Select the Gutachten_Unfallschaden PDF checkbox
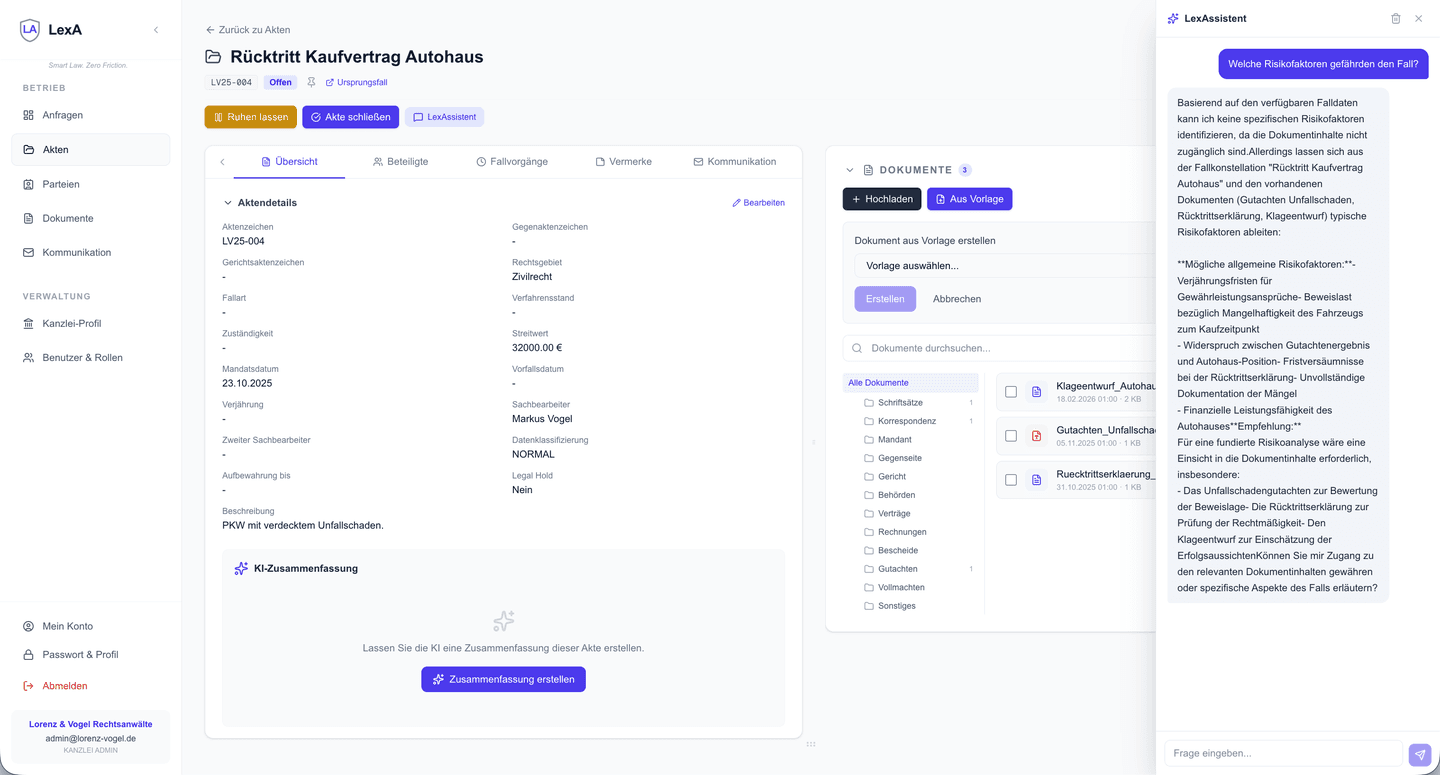Screen dimensions: 1440x775 tap(1010, 436)
